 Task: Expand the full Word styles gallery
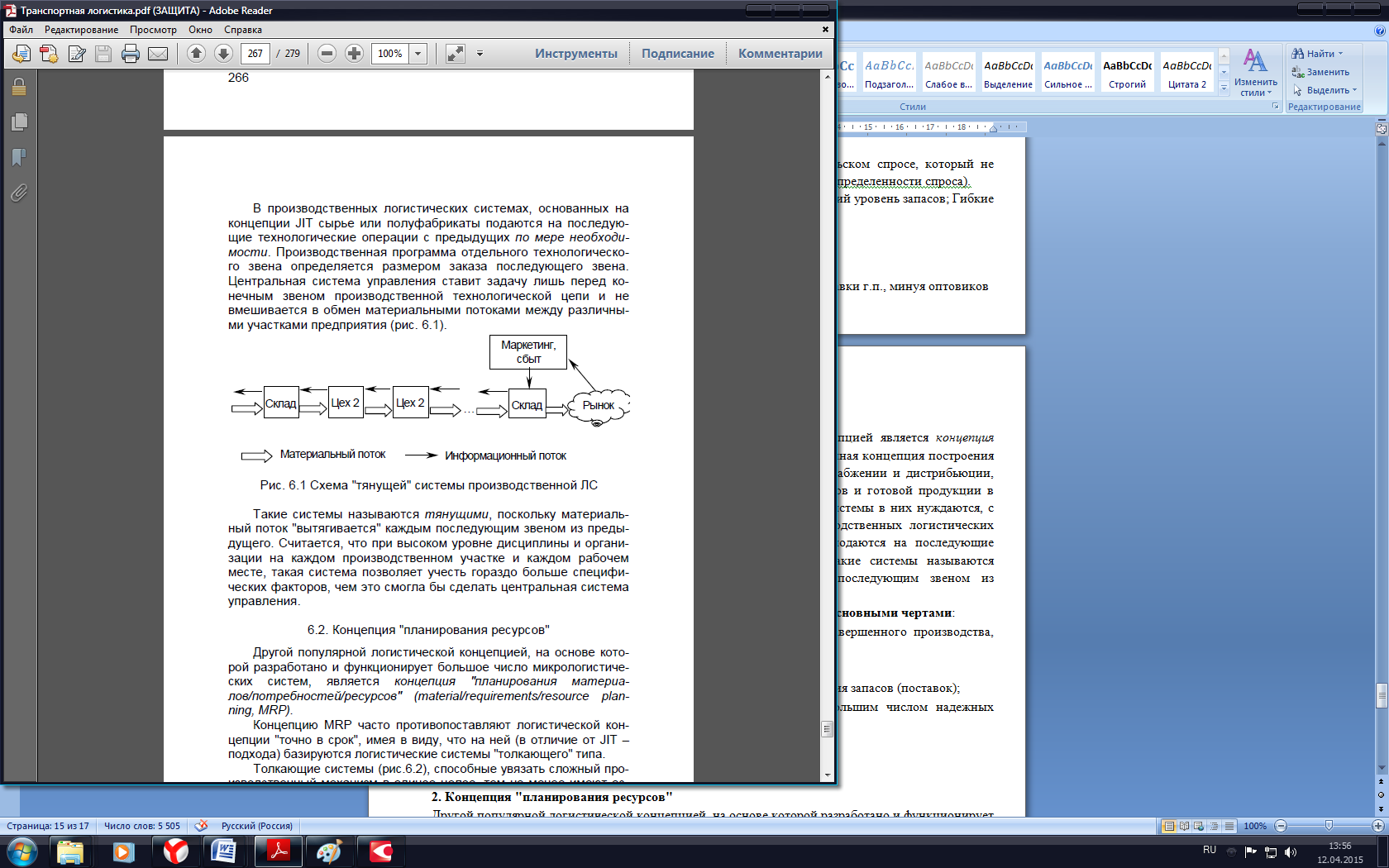coord(1224,88)
